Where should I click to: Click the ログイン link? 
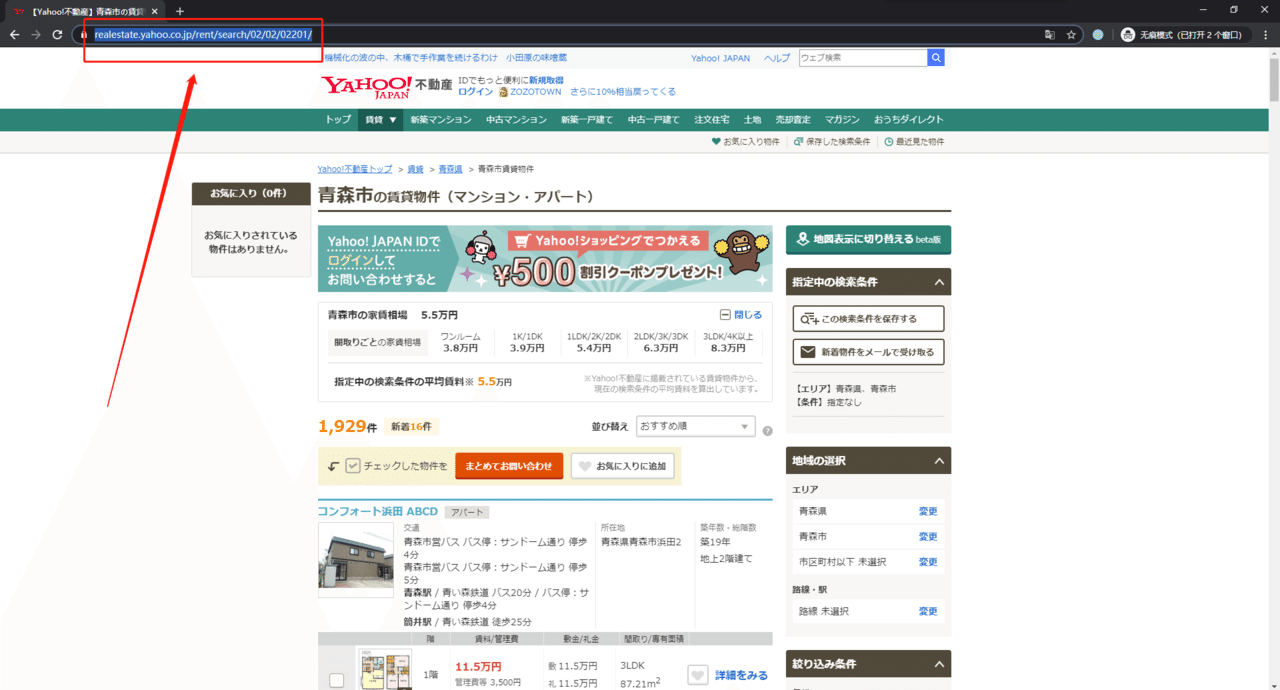click(475, 91)
